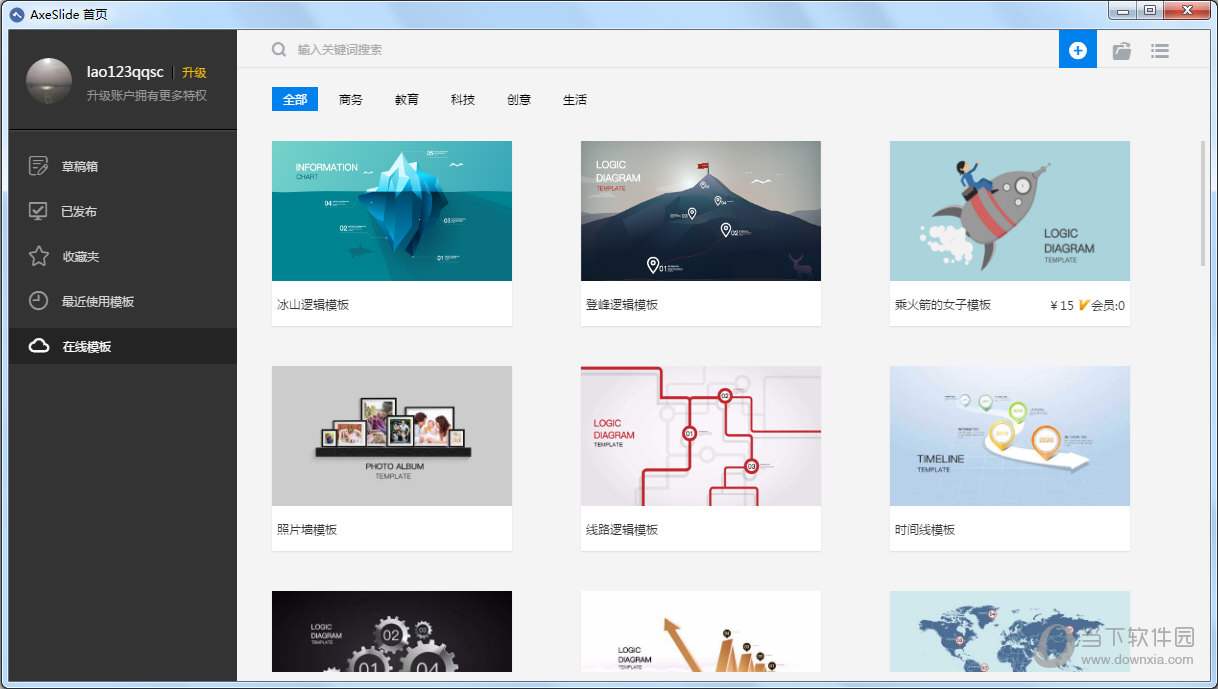
Task: Open the folder icon in top toolbar
Action: 1122,51
